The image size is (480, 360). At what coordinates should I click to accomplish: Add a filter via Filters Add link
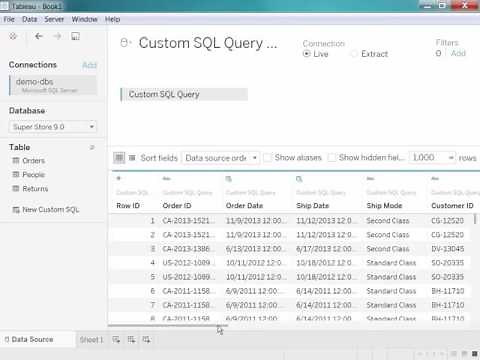(x=458, y=53)
